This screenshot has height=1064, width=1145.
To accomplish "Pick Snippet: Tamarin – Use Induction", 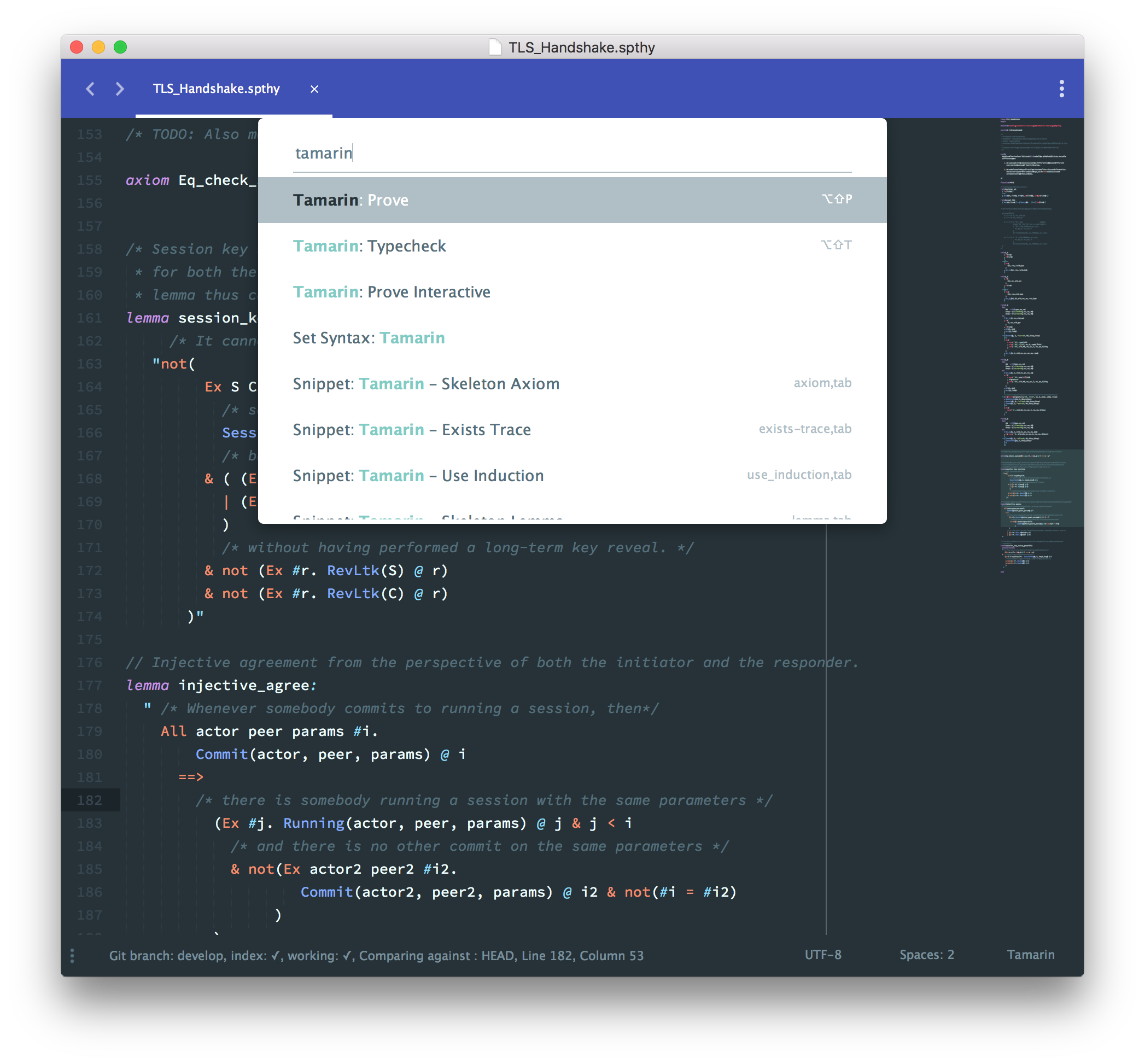I will [571, 476].
